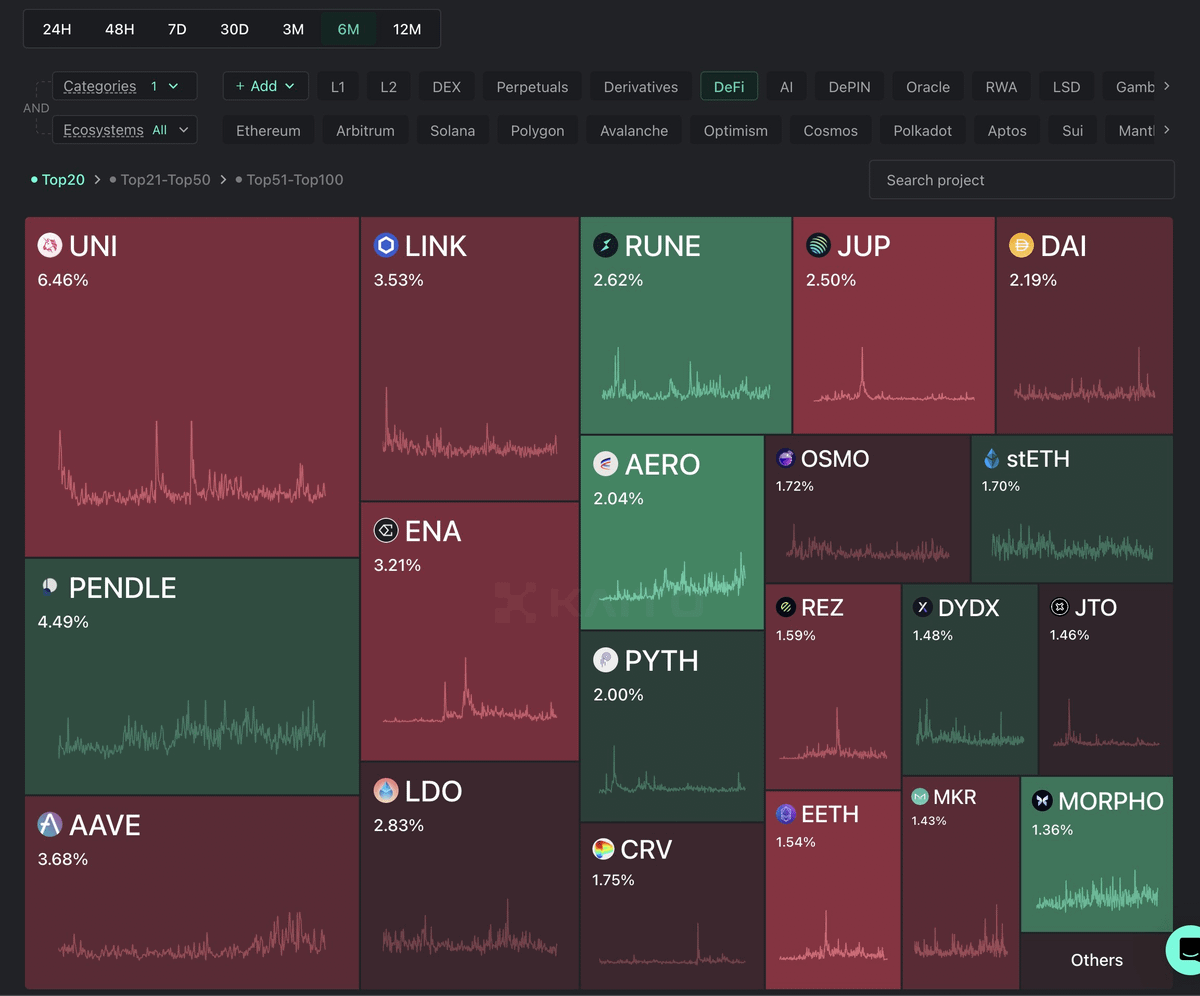Select the 48H time range
1200x996 pixels.
pos(120,29)
